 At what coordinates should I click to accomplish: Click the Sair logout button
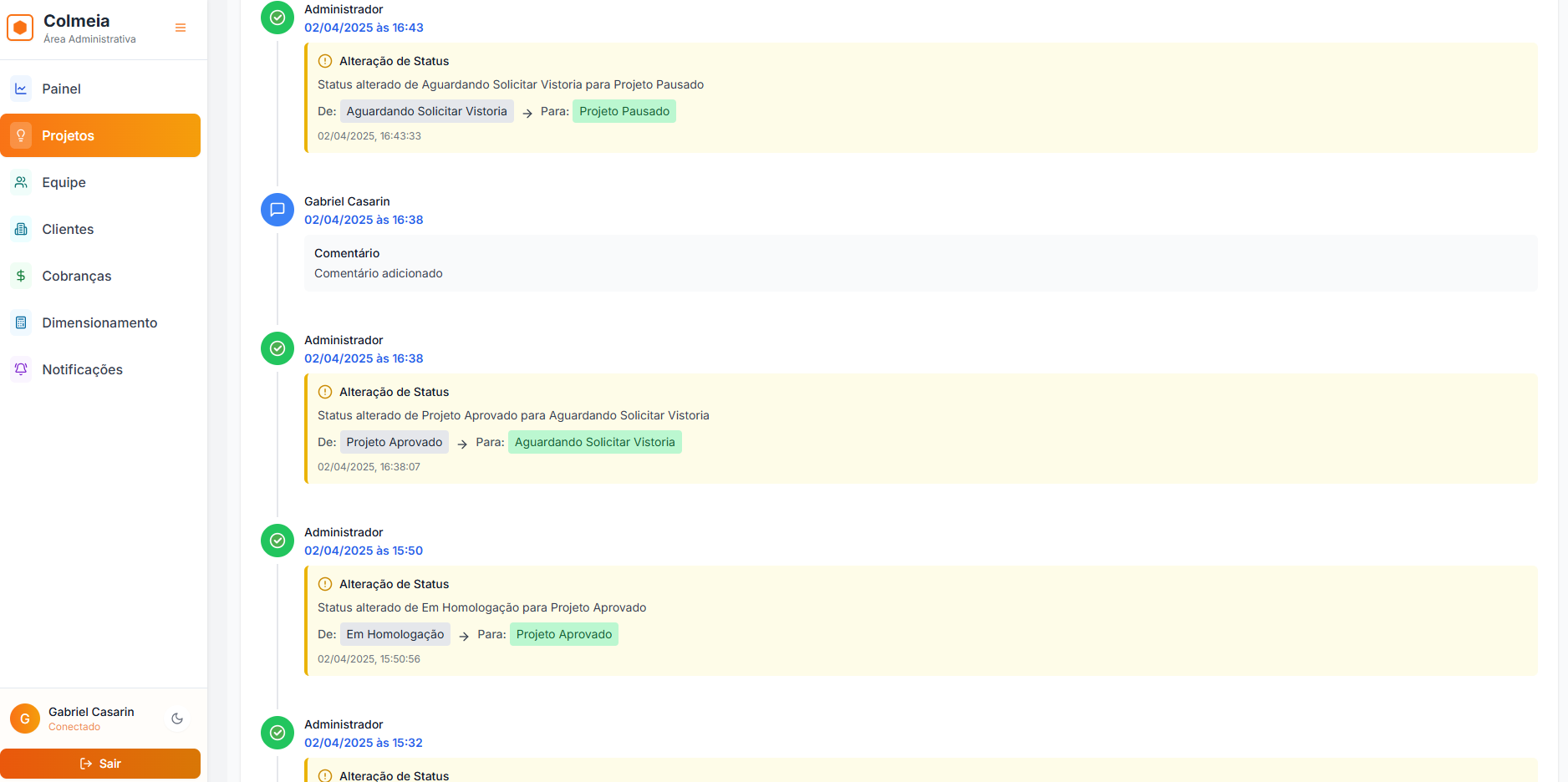click(x=100, y=764)
